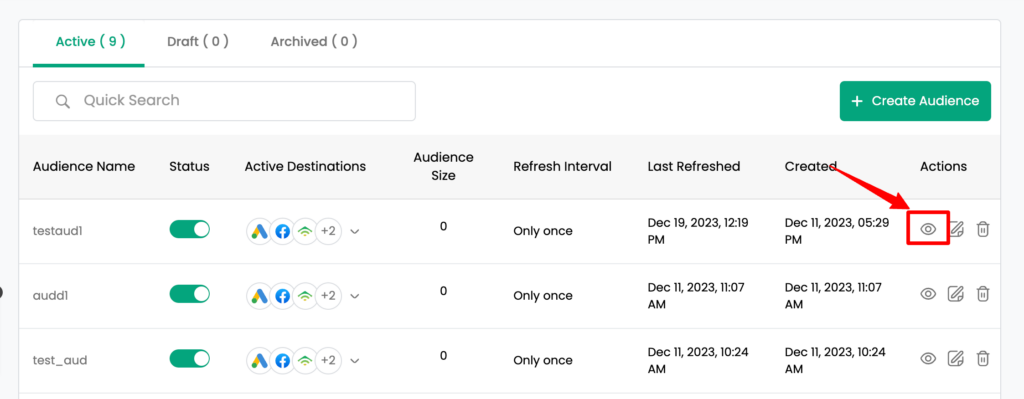Image resolution: width=1024 pixels, height=399 pixels.
Task: Open the Draft (0) tab
Action: coord(198,42)
